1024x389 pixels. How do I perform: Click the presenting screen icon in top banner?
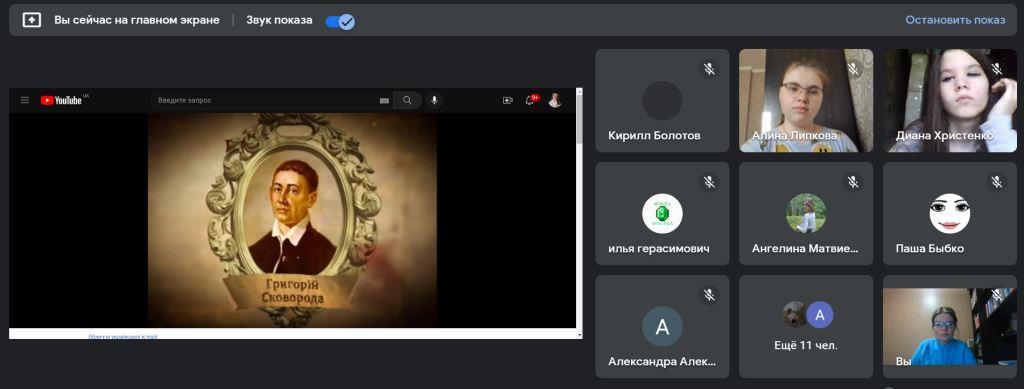click(31, 20)
